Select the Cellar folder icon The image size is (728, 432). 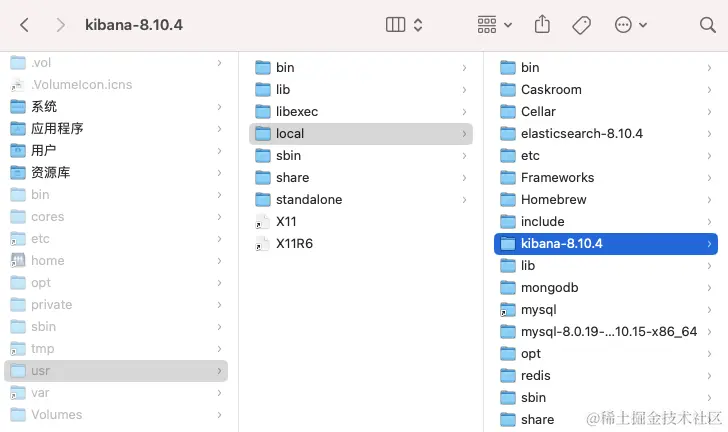(x=508, y=111)
